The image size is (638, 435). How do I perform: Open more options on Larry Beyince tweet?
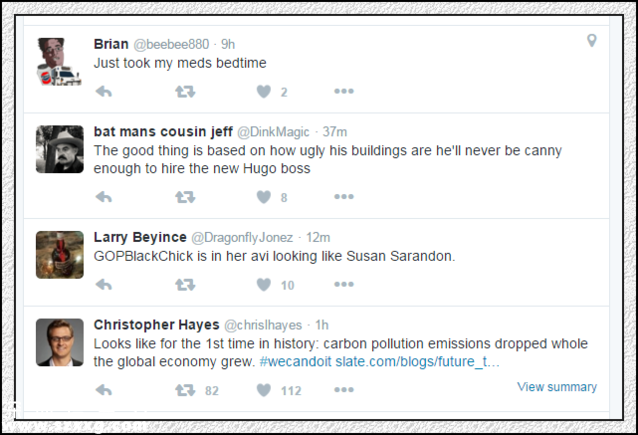tap(344, 284)
